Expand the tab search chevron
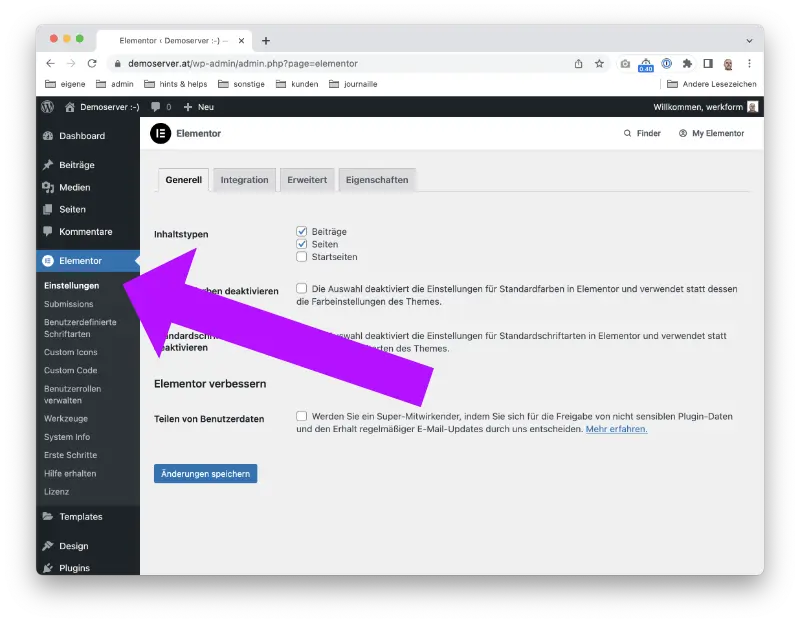This screenshot has width=800, height=623. (749, 41)
